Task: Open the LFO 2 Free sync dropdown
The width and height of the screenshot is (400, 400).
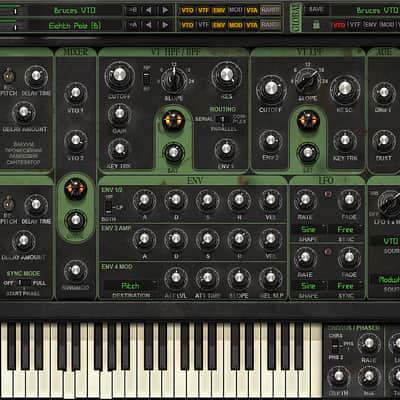Action: (x=346, y=286)
